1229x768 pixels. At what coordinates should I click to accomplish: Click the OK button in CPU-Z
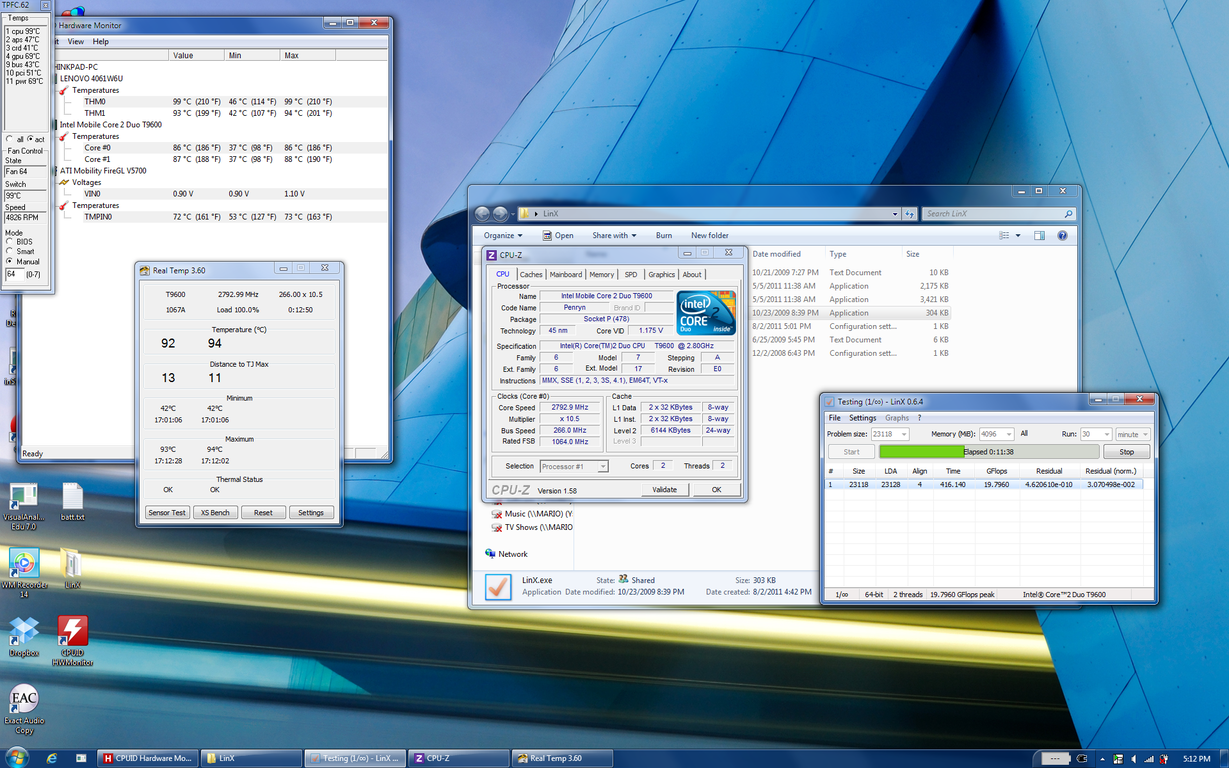[x=716, y=490]
